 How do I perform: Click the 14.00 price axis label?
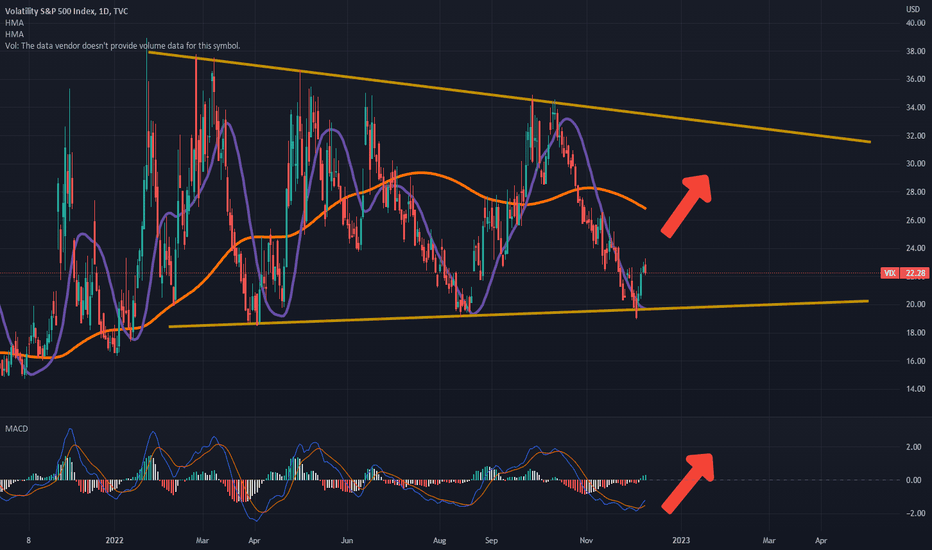click(915, 389)
